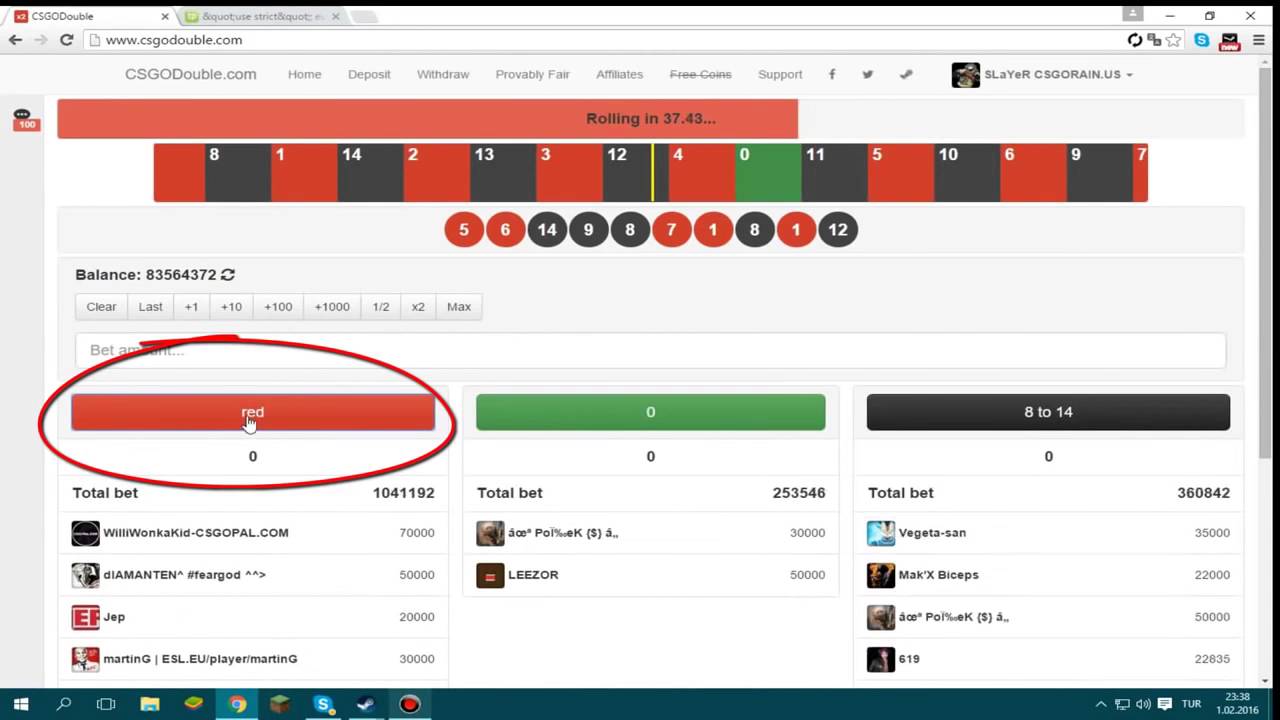Click the Clear bet button
The width and height of the screenshot is (1280, 720).
[x=101, y=307]
